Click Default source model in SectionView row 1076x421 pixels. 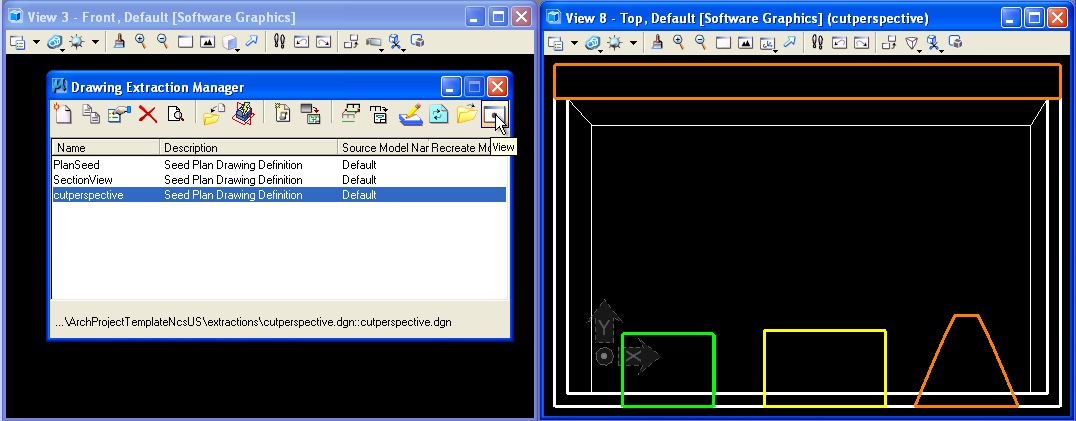(360, 180)
